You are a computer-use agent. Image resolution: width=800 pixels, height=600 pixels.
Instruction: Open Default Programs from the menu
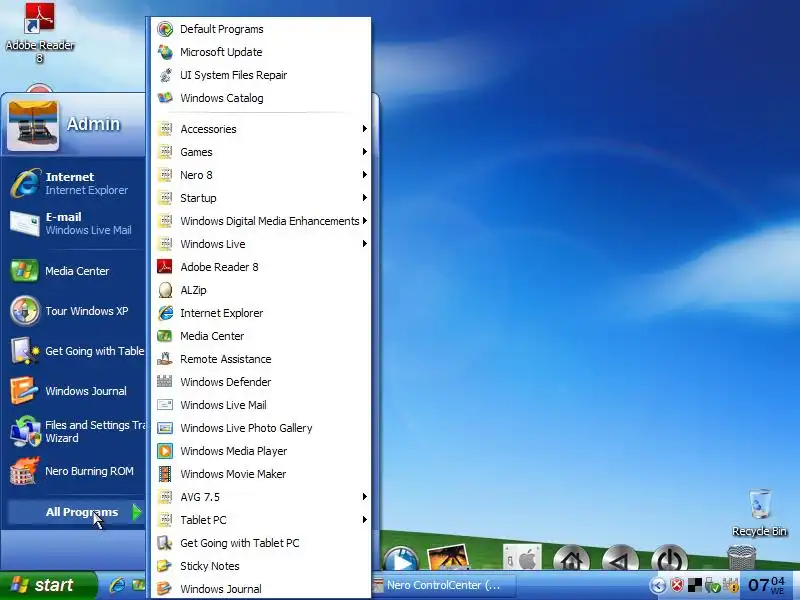[x=261, y=29]
